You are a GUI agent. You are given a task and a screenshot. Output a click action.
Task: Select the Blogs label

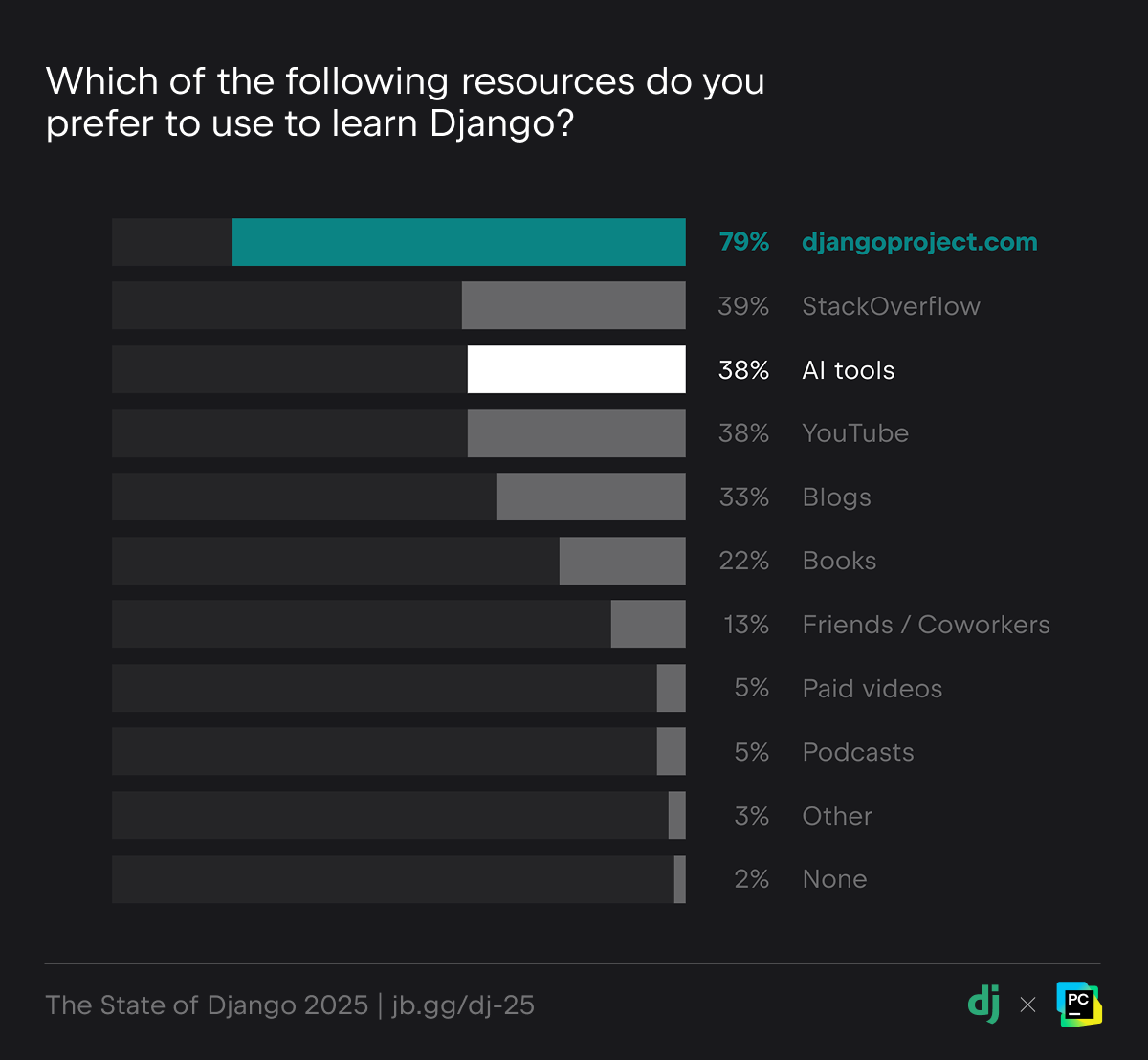[x=836, y=497]
